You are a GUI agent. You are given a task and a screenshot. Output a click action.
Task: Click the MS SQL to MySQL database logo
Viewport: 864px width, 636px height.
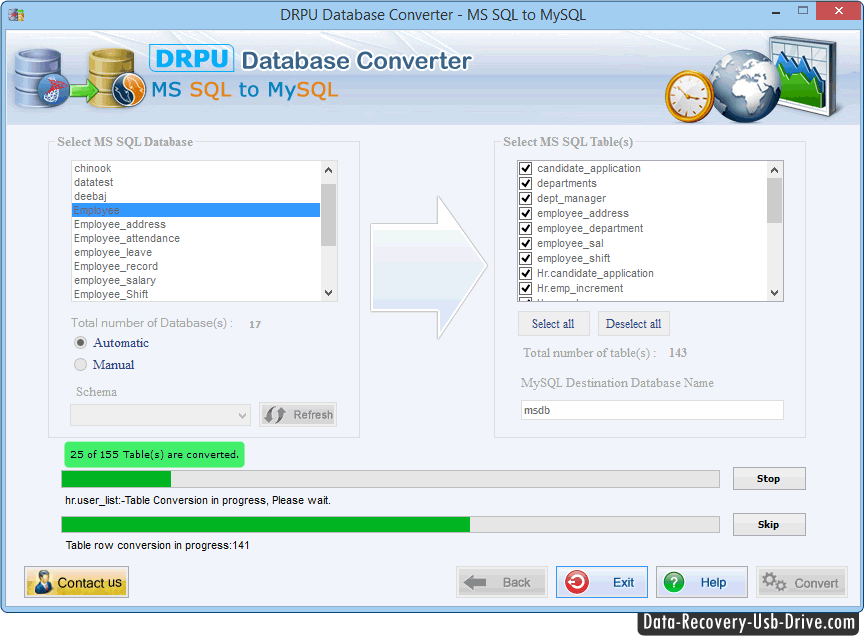click(x=79, y=78)
